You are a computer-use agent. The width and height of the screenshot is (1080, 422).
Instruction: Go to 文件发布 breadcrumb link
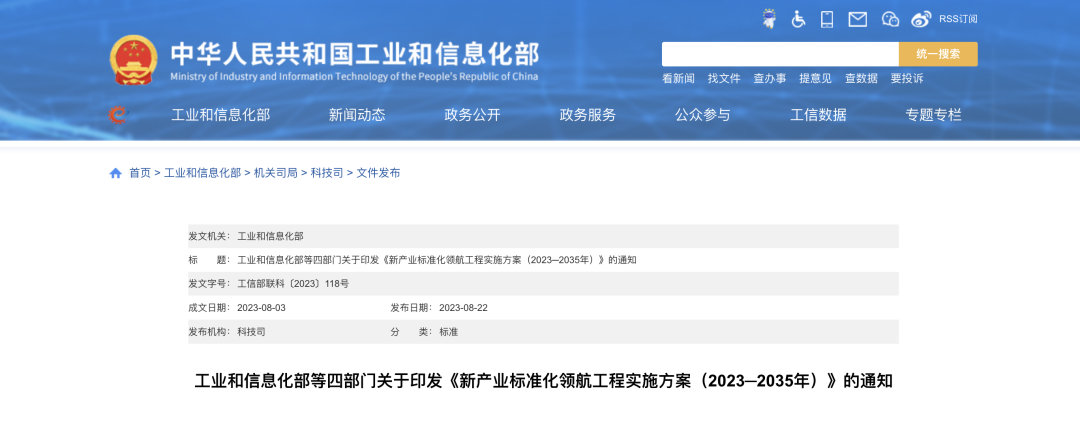[x=378, y=173]
